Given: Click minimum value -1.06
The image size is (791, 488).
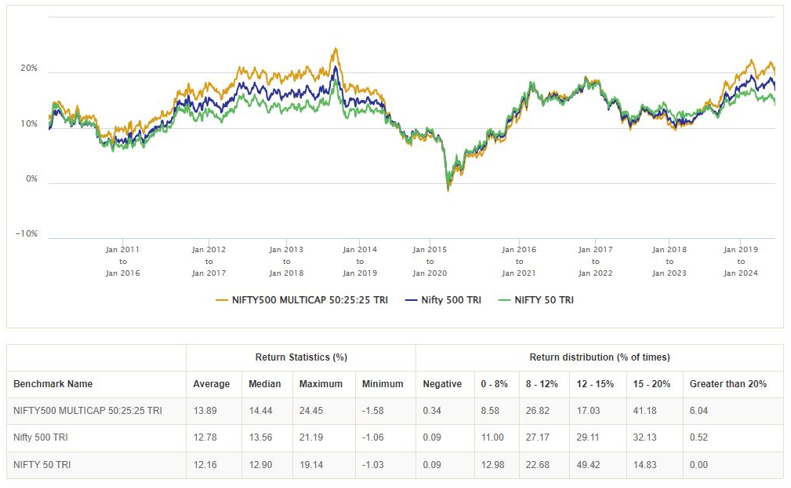Looking at the screenshot, I should coord(373,438).
